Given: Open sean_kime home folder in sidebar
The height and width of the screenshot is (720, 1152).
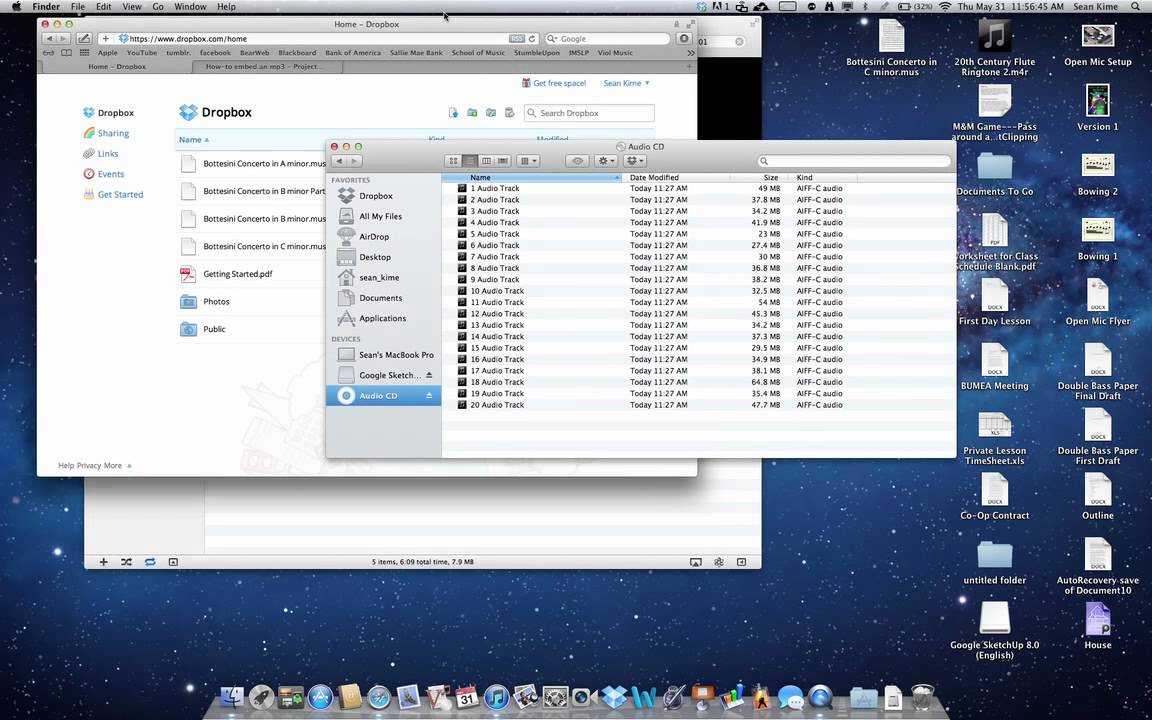Looking at the screenshot, I should tap(378, 278).
